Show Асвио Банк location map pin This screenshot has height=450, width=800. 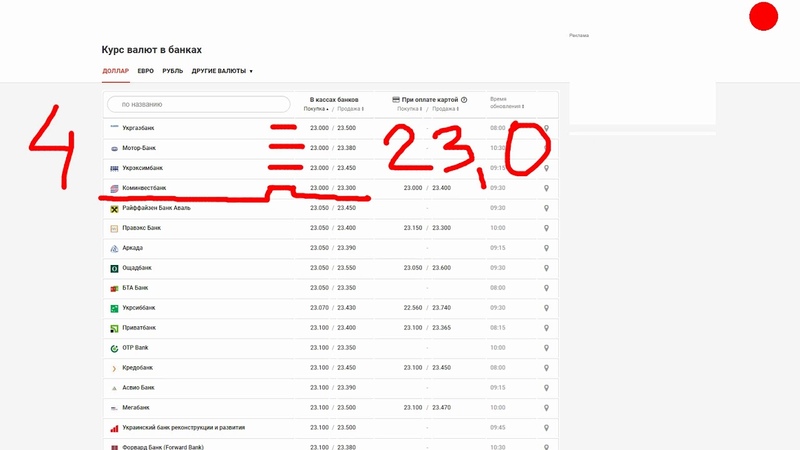click(x=546, y=388)
